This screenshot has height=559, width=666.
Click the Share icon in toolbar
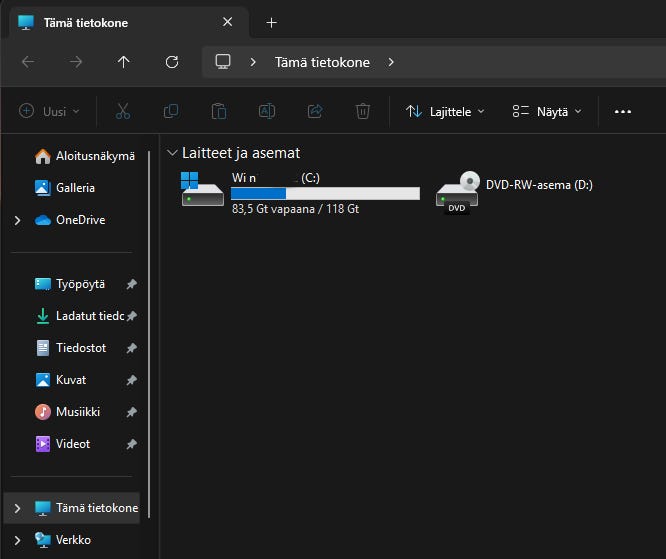click(315, 111)
